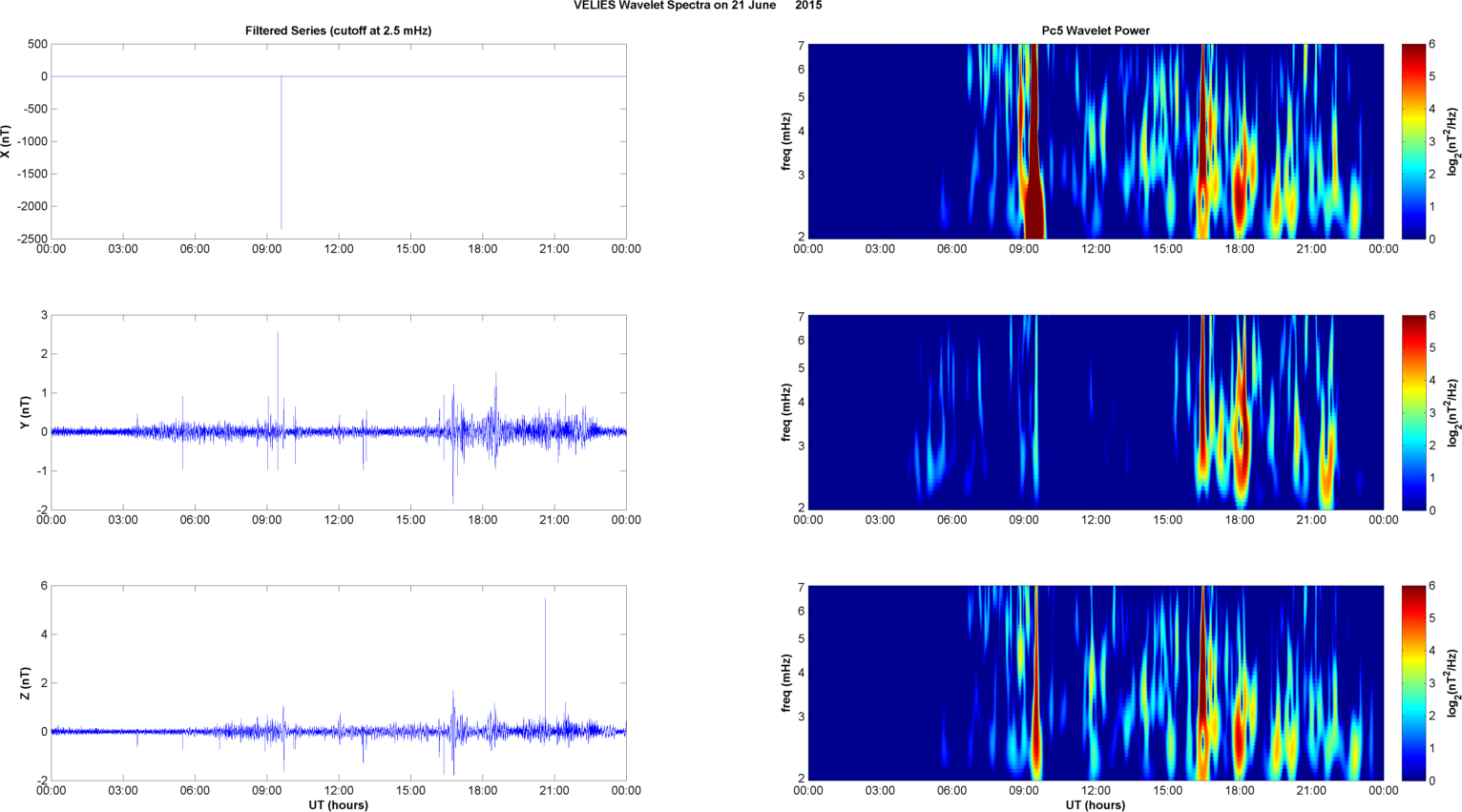Viewport: 1462px width, 812px height.
Task: Click the log2(nT²/Hz) label of the Y colorbar
Action: click(x=1452, y=412)
